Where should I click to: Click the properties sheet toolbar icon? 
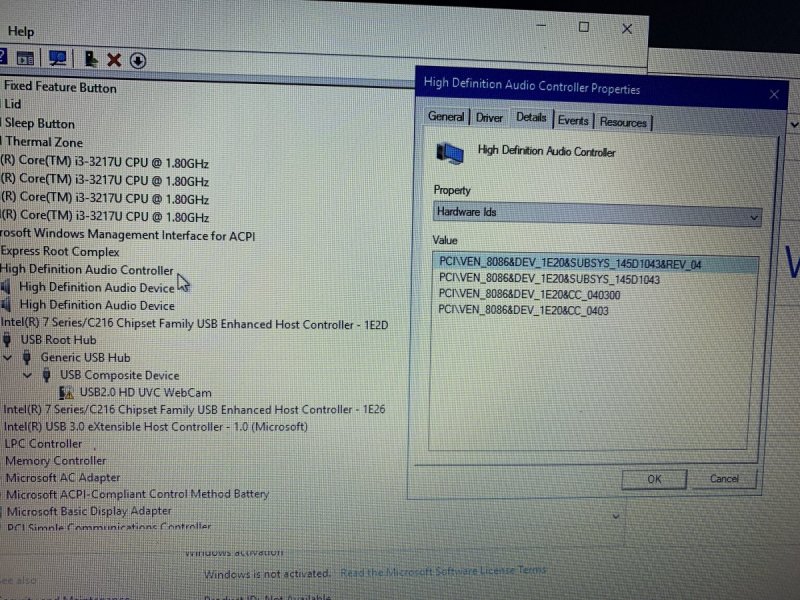pyautogui.click(x=25, y=59)
